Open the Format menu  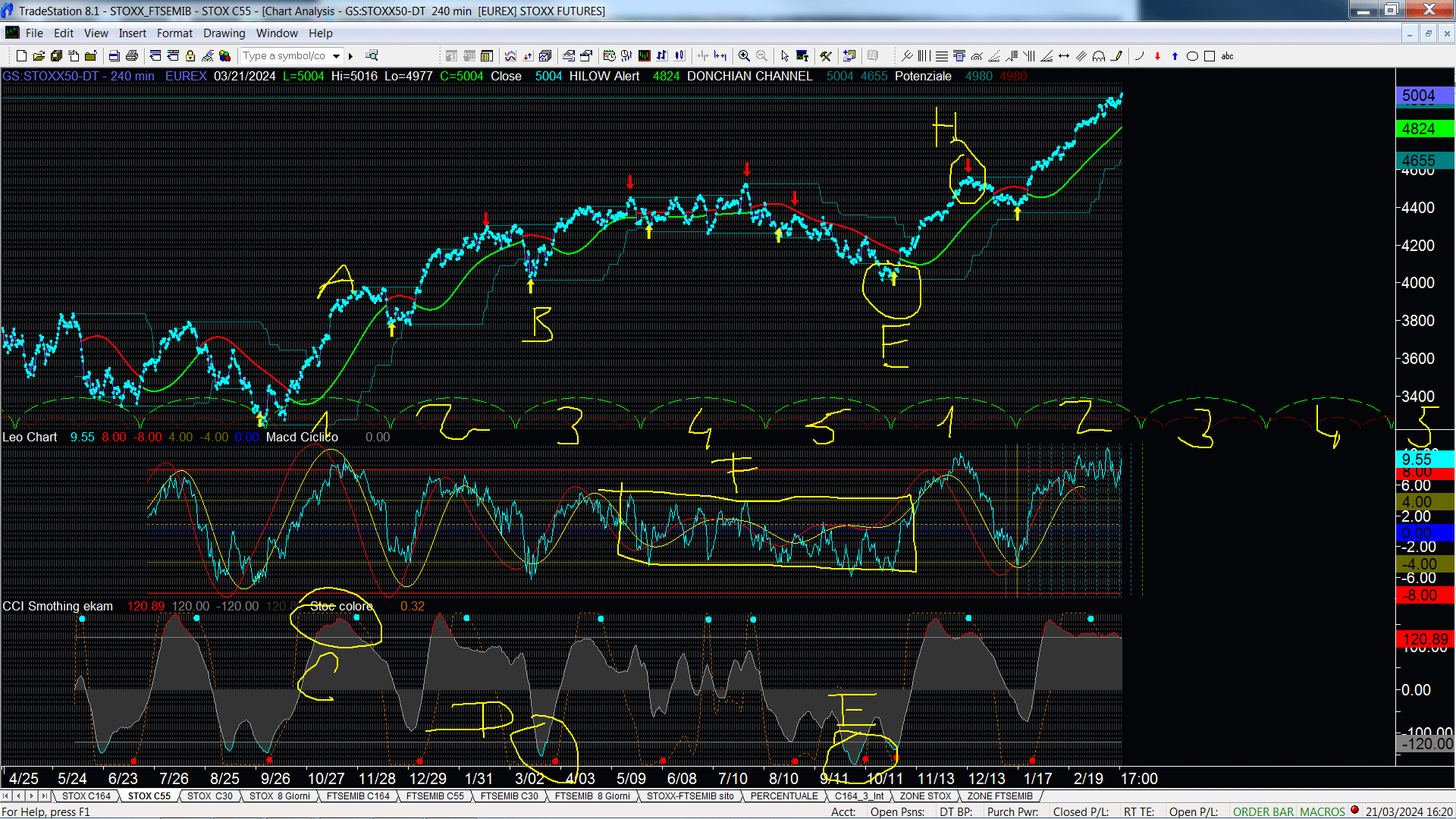(174, 33)
